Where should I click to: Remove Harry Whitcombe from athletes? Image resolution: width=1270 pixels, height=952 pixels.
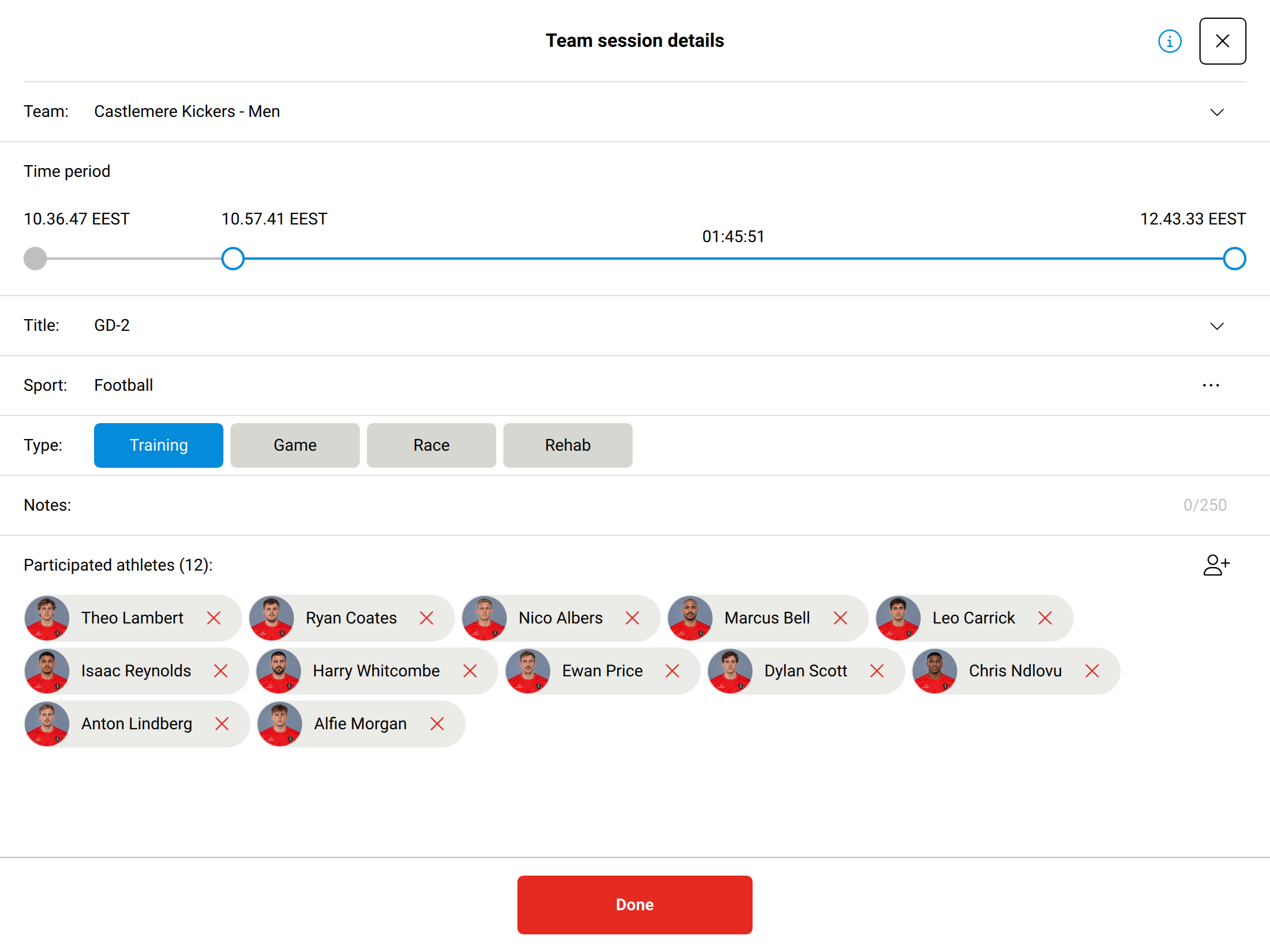470,671
